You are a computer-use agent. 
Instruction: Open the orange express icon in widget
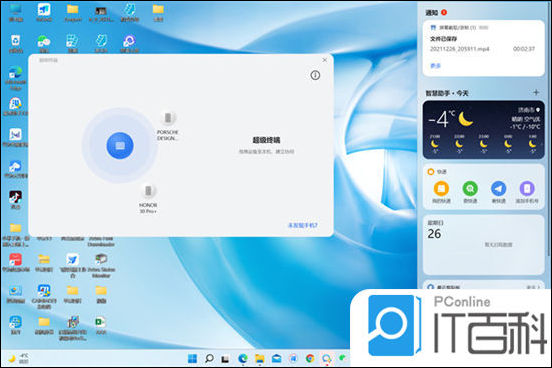[x=441, y=188]
